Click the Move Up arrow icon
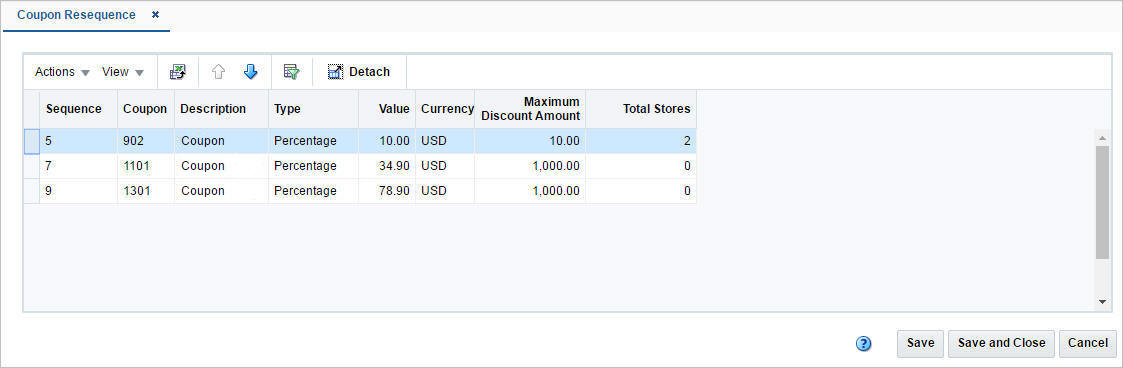The image size is (1123, 368). (218, 72)
